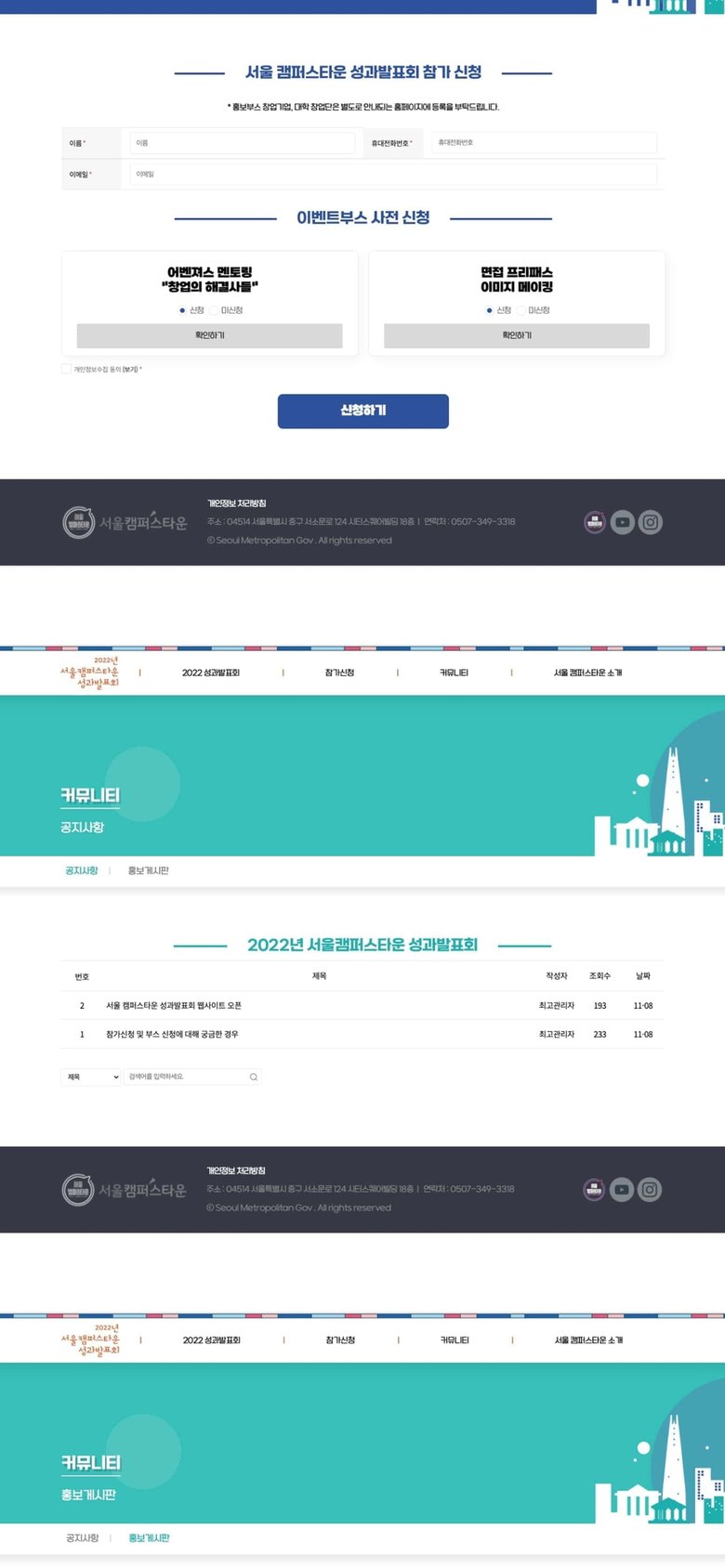Image resolution: width=725 pixels, height=1568 pixels.
Task: Select the active 공지사항 tab below the 공지사항 banner
Action: (x=82, y=870)
